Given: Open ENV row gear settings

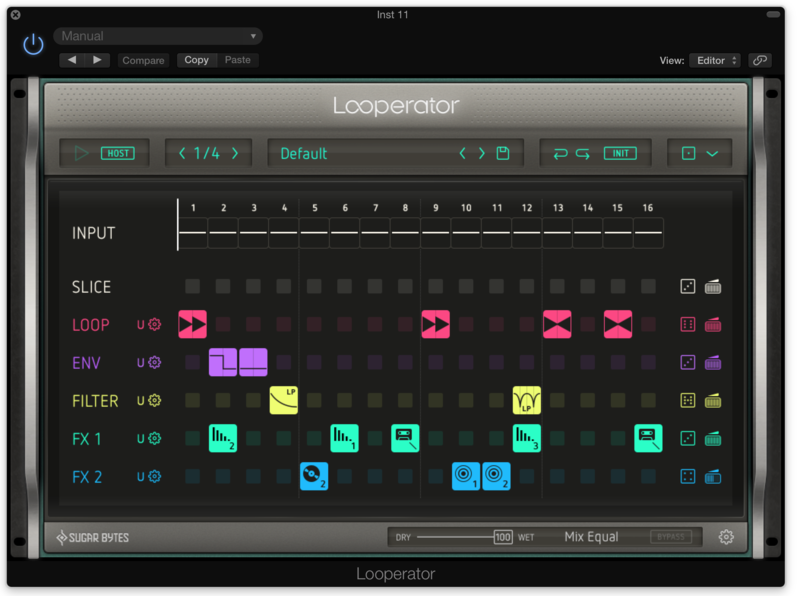Looking at the screenshot, I should click(155, 362).
